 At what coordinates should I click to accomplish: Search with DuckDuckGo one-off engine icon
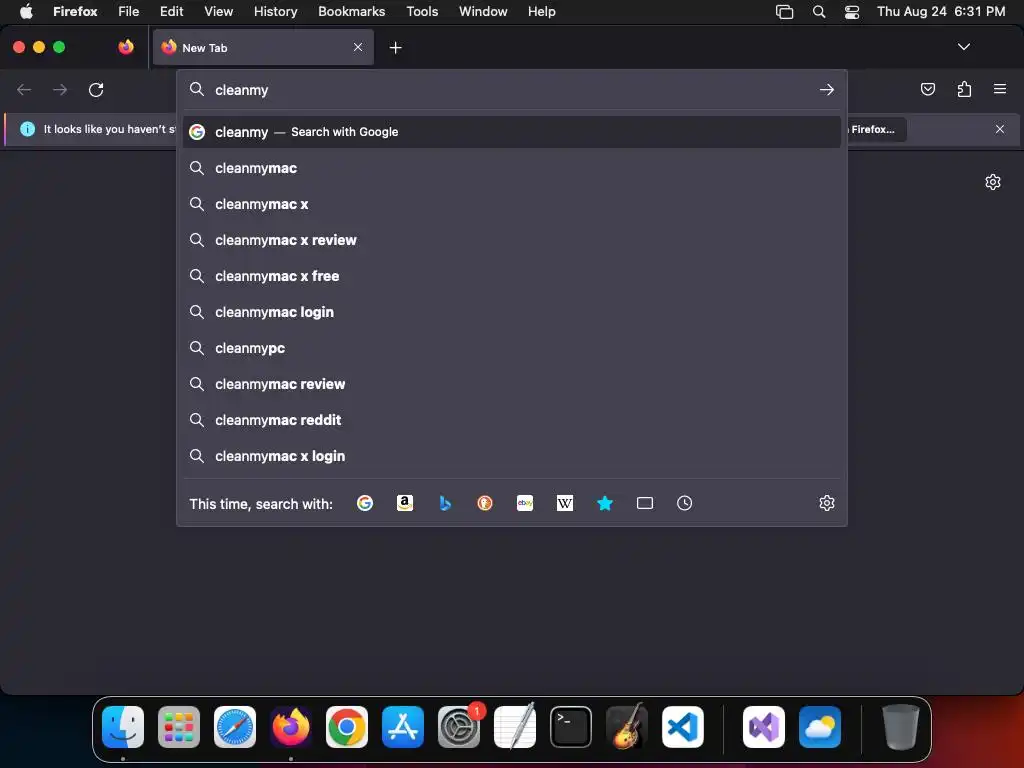click(x=485, y=503)
